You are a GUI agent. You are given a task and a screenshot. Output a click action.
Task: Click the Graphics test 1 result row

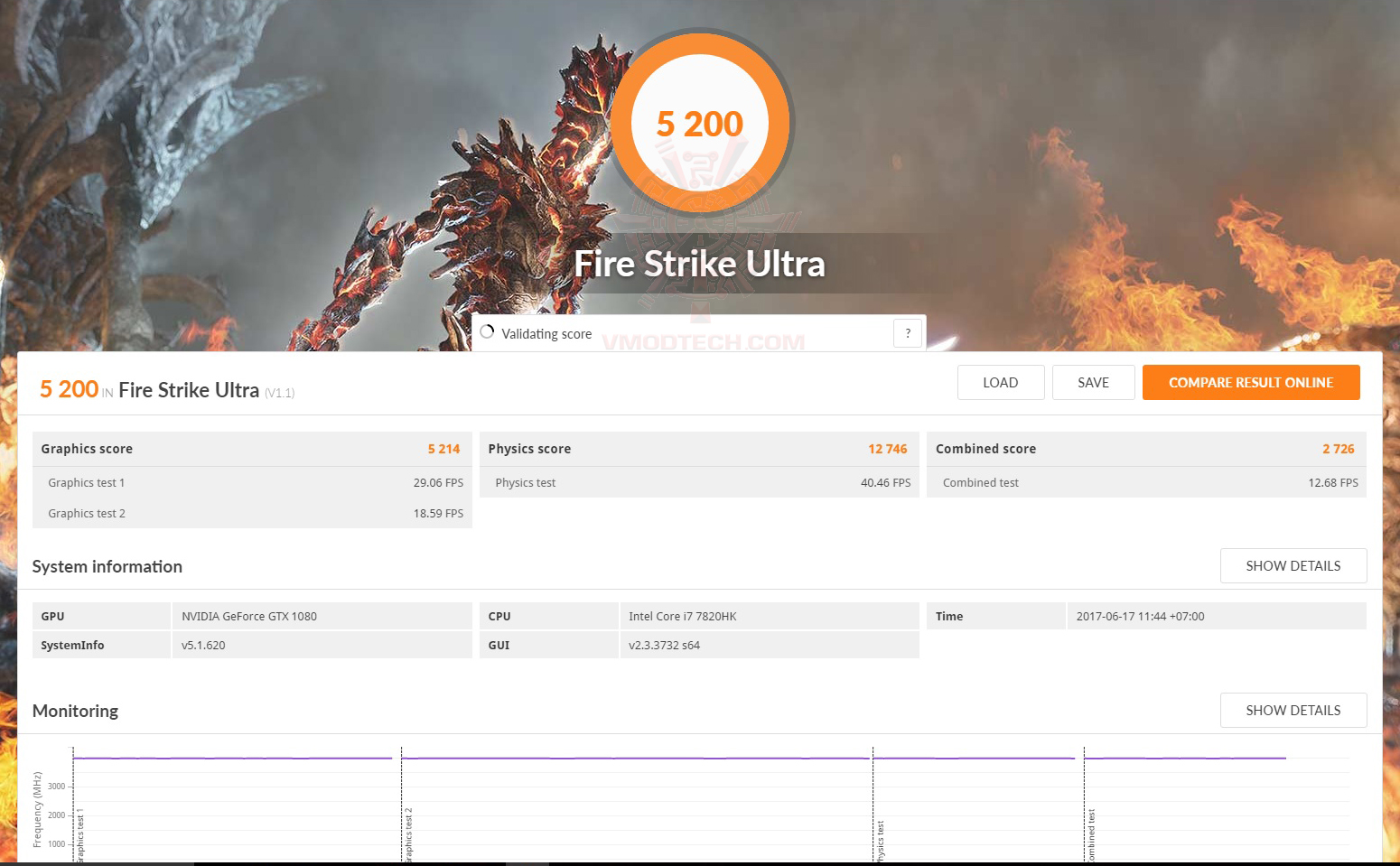coord(251,483)
